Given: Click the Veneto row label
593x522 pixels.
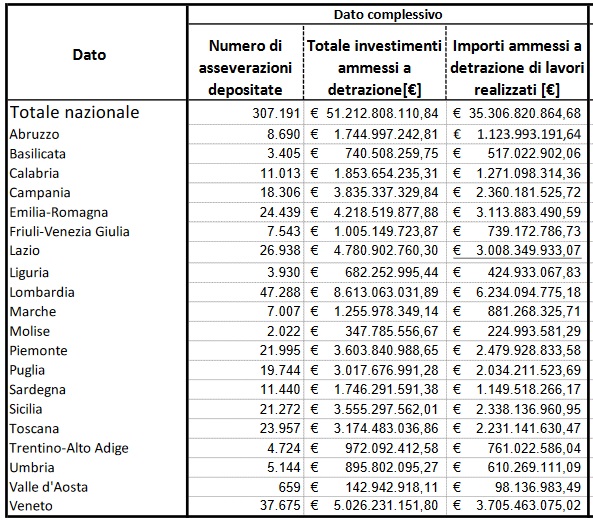Looking at the screenshot, I should click(31, 506).
